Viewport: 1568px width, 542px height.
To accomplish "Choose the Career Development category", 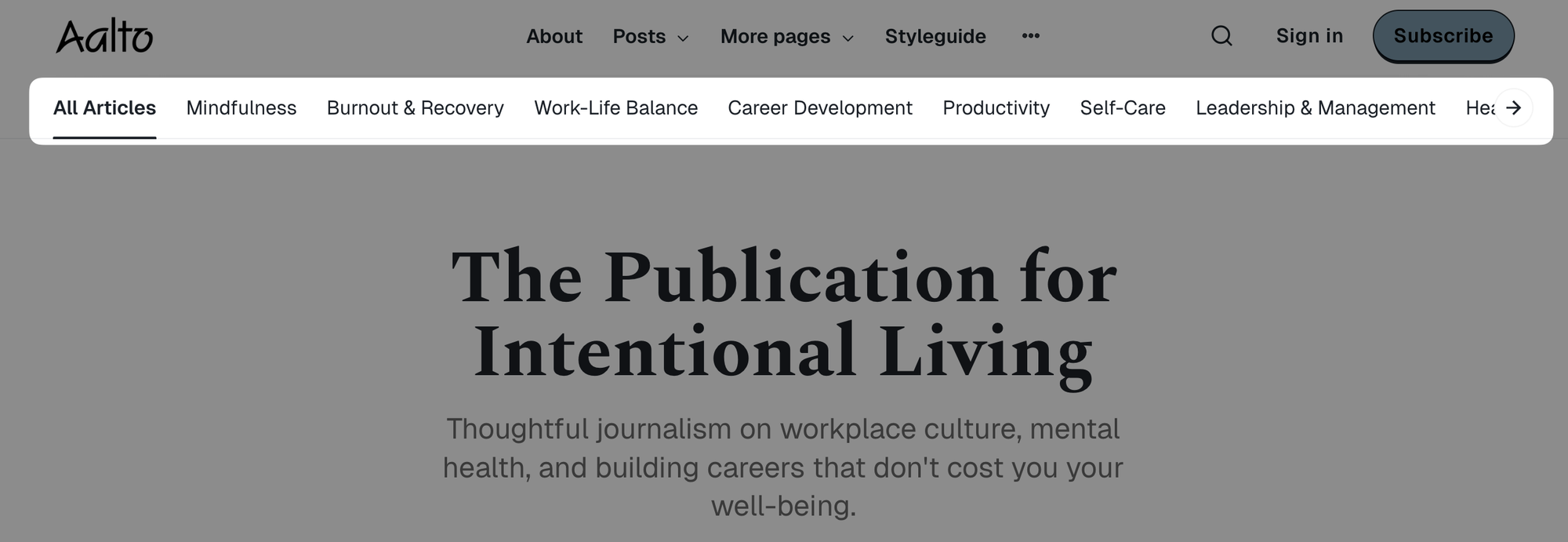I will click(x=819, y=108).
